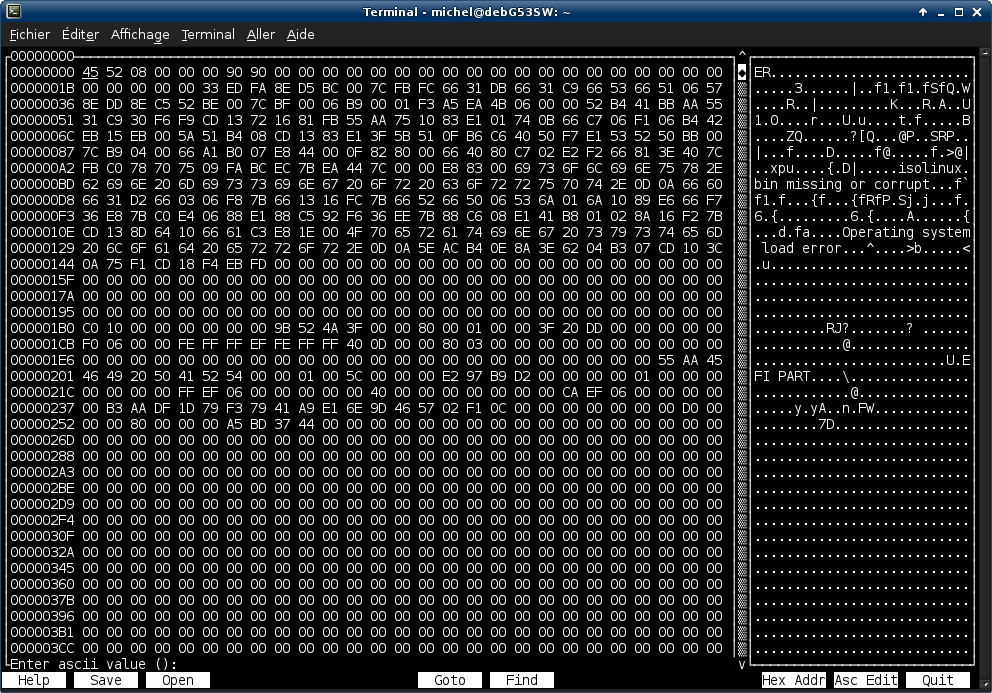This screenshot has width=992, height=693.
Task: Click the Open button
Action: pyautogui.click(x=178, y=680)
